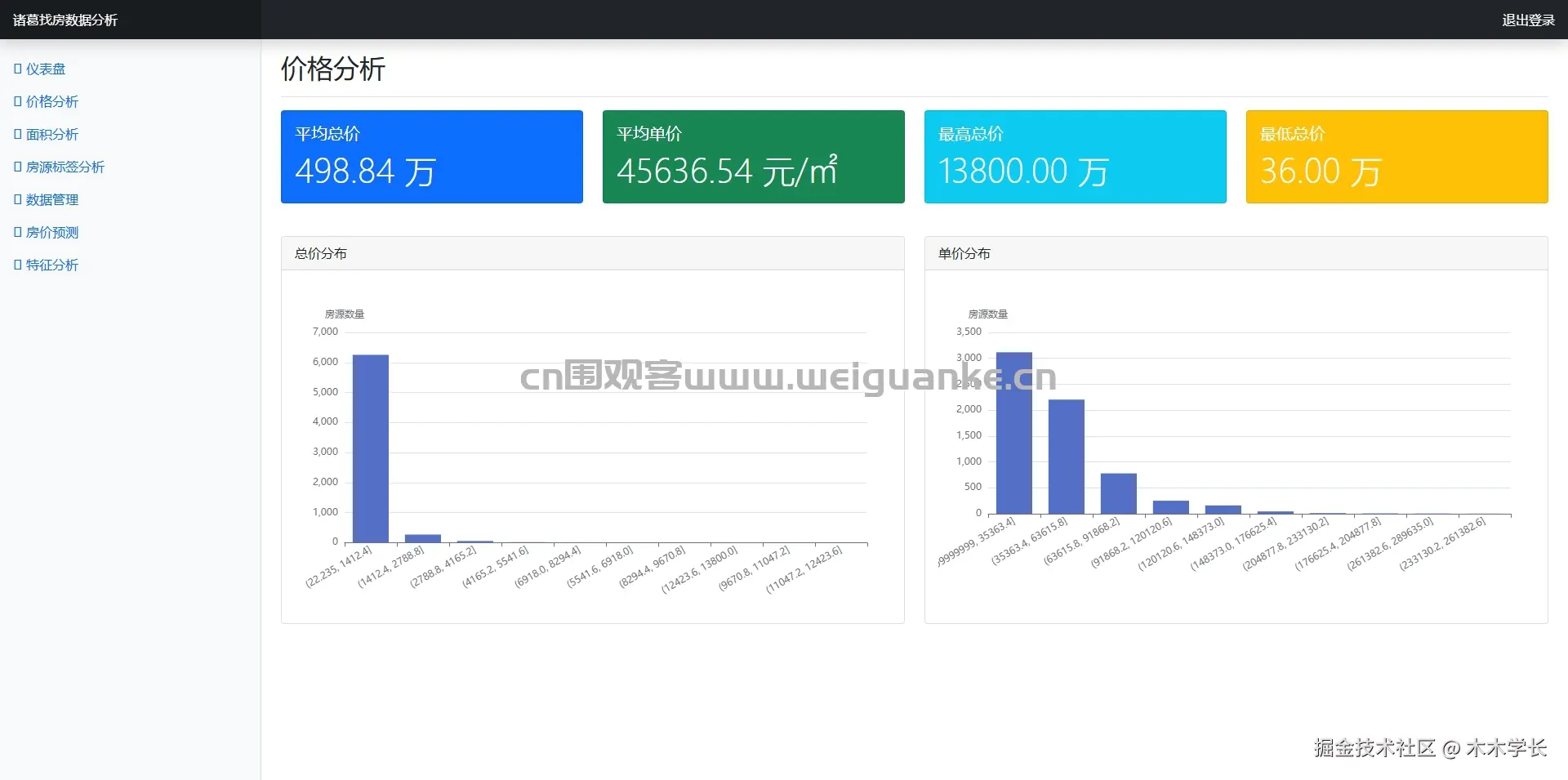Click the 单价分布 panel header

(1236, 254)
